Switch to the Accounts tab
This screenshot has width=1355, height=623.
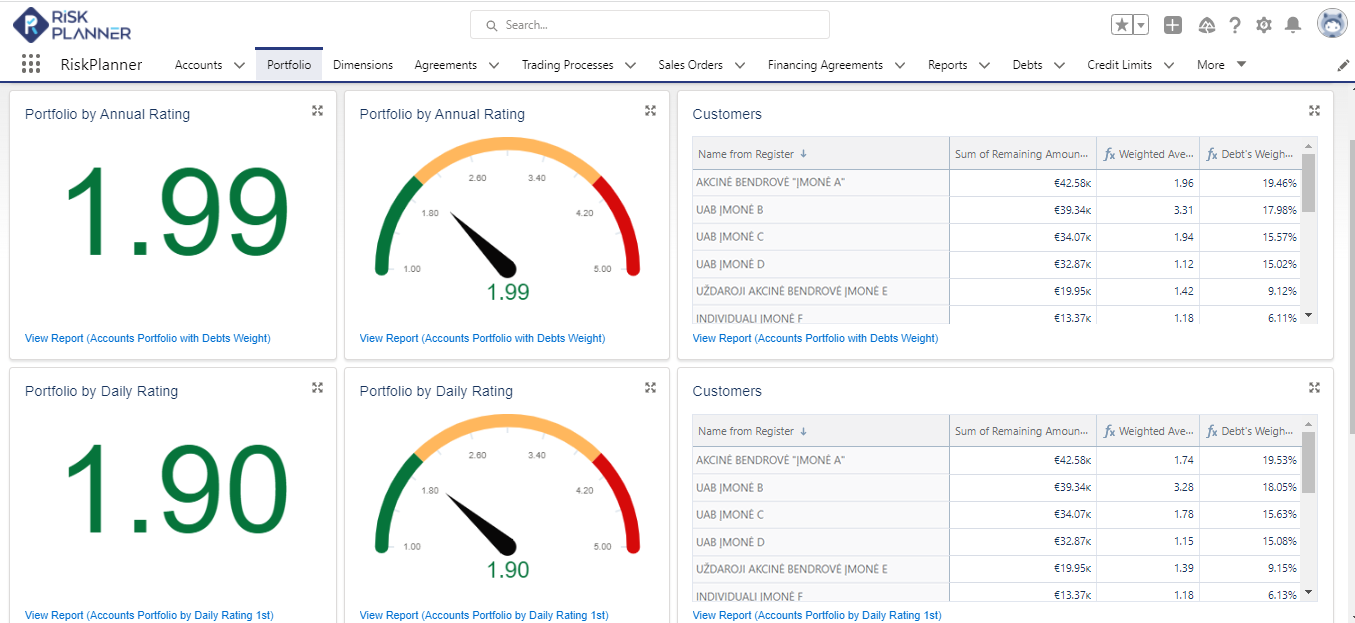(x=198, y=65)
